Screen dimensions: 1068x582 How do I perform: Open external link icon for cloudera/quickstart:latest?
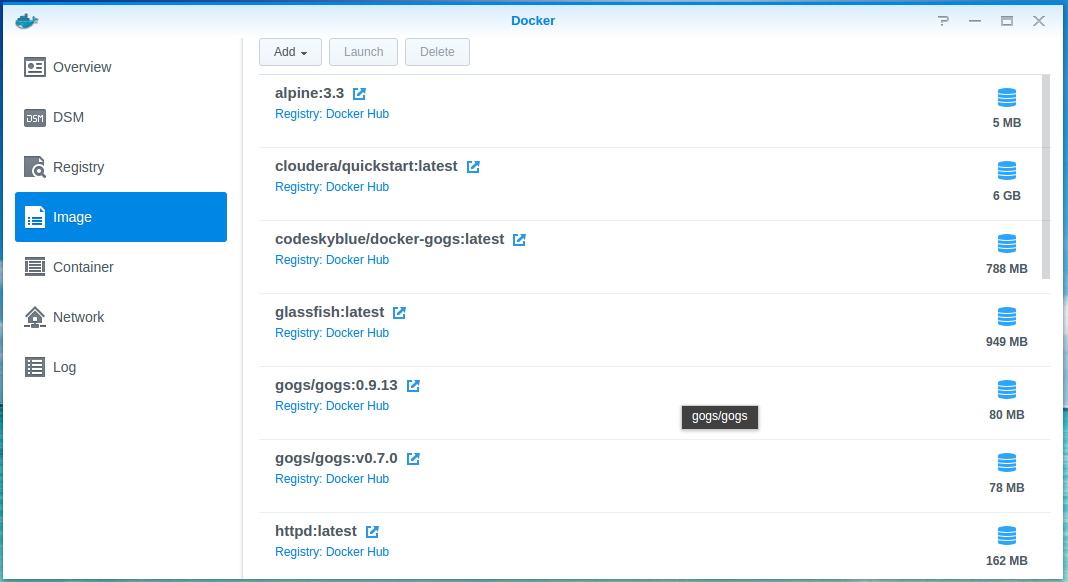click(473, 166)
